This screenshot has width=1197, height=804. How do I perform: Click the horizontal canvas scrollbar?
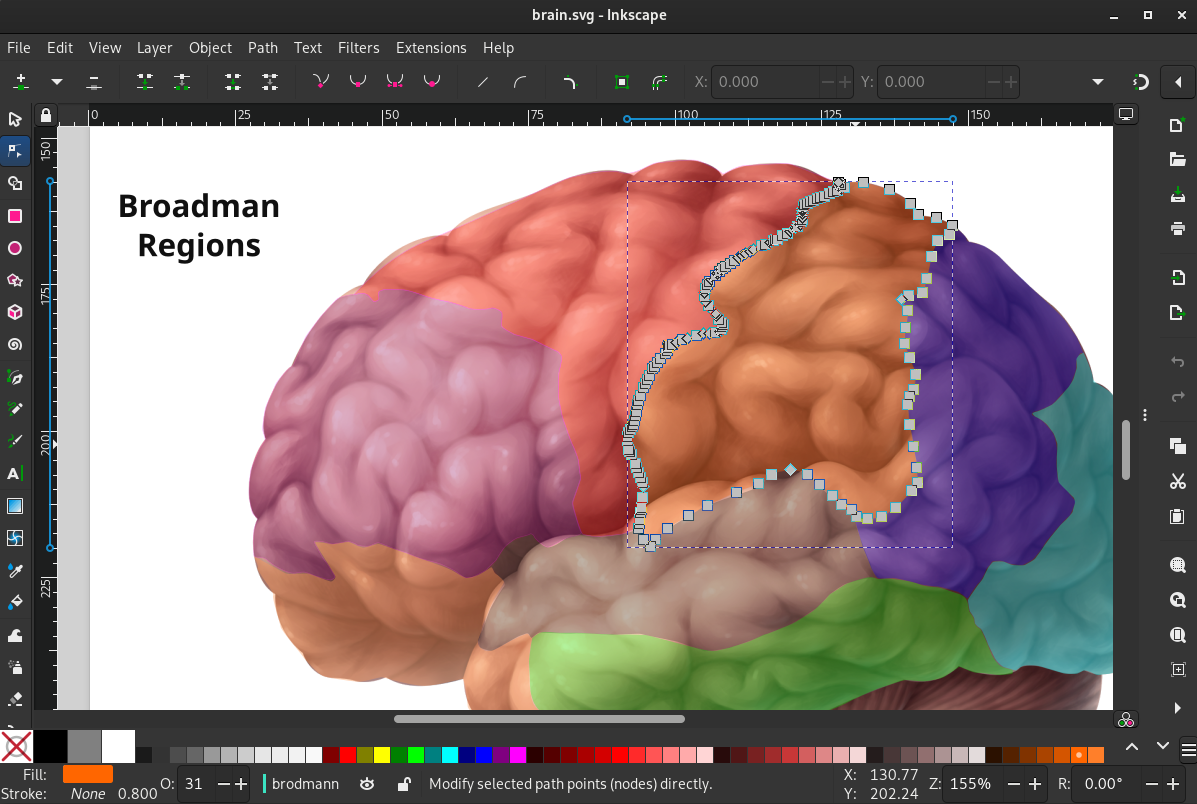540,718
